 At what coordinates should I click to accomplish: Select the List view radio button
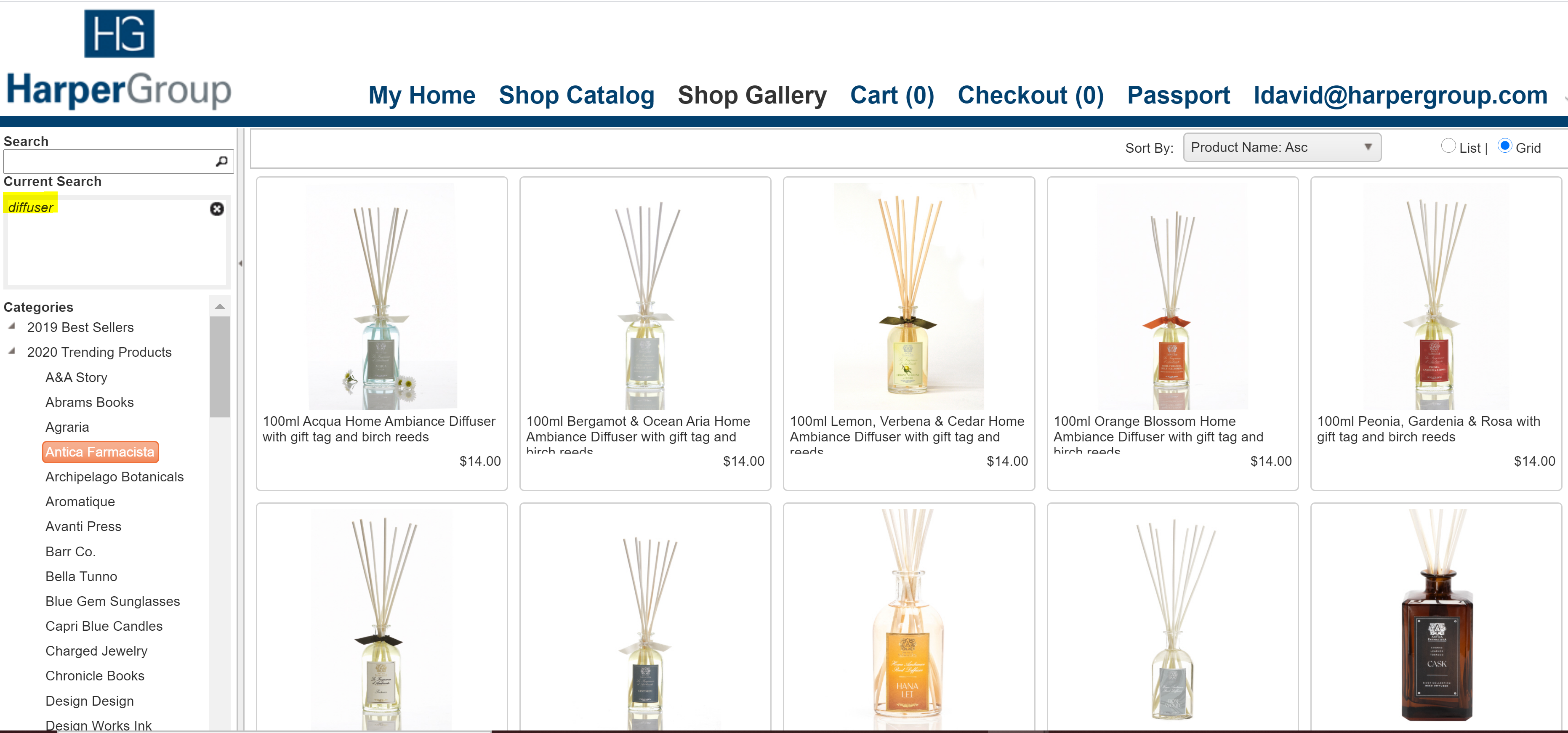pyautogui.click(x=1448, y=146)
